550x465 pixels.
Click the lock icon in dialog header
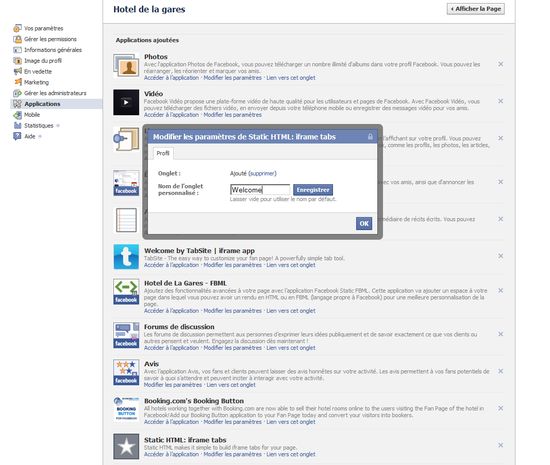click(370, 136)
